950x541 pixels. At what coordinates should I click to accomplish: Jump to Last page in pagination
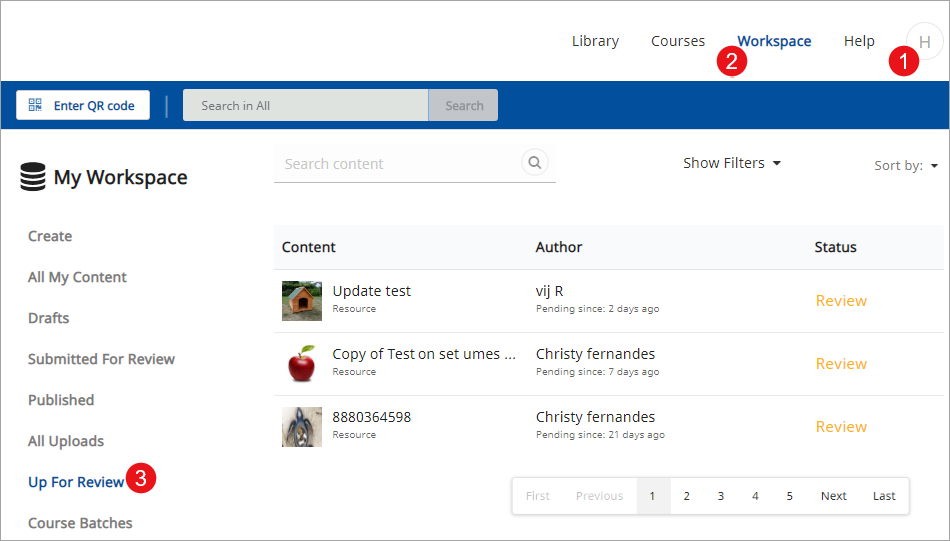(884, 496)
